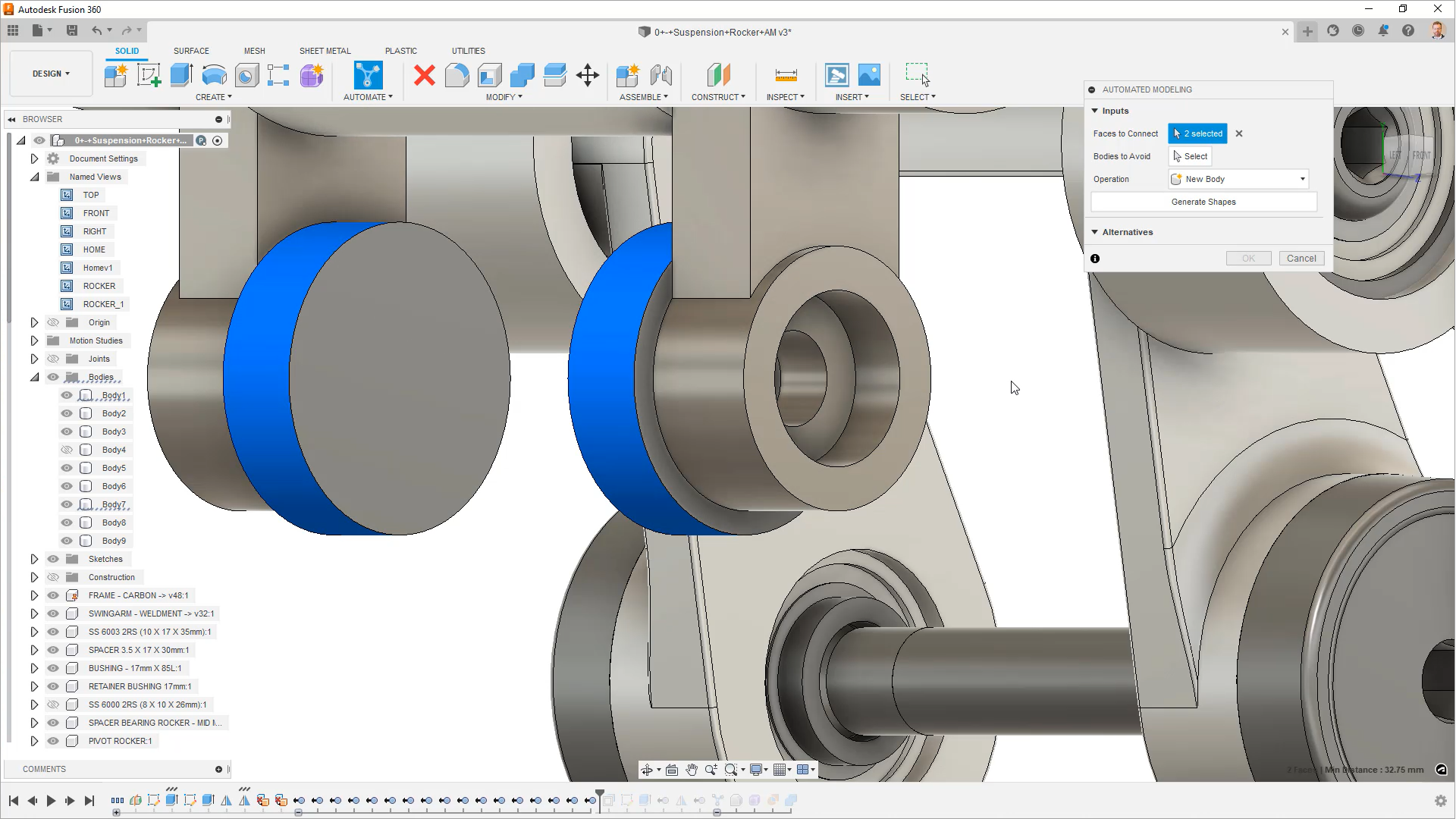Viewport: 1456px width, 819px height.
Task: Select the ROCKER named view
Action: point(99,286)
